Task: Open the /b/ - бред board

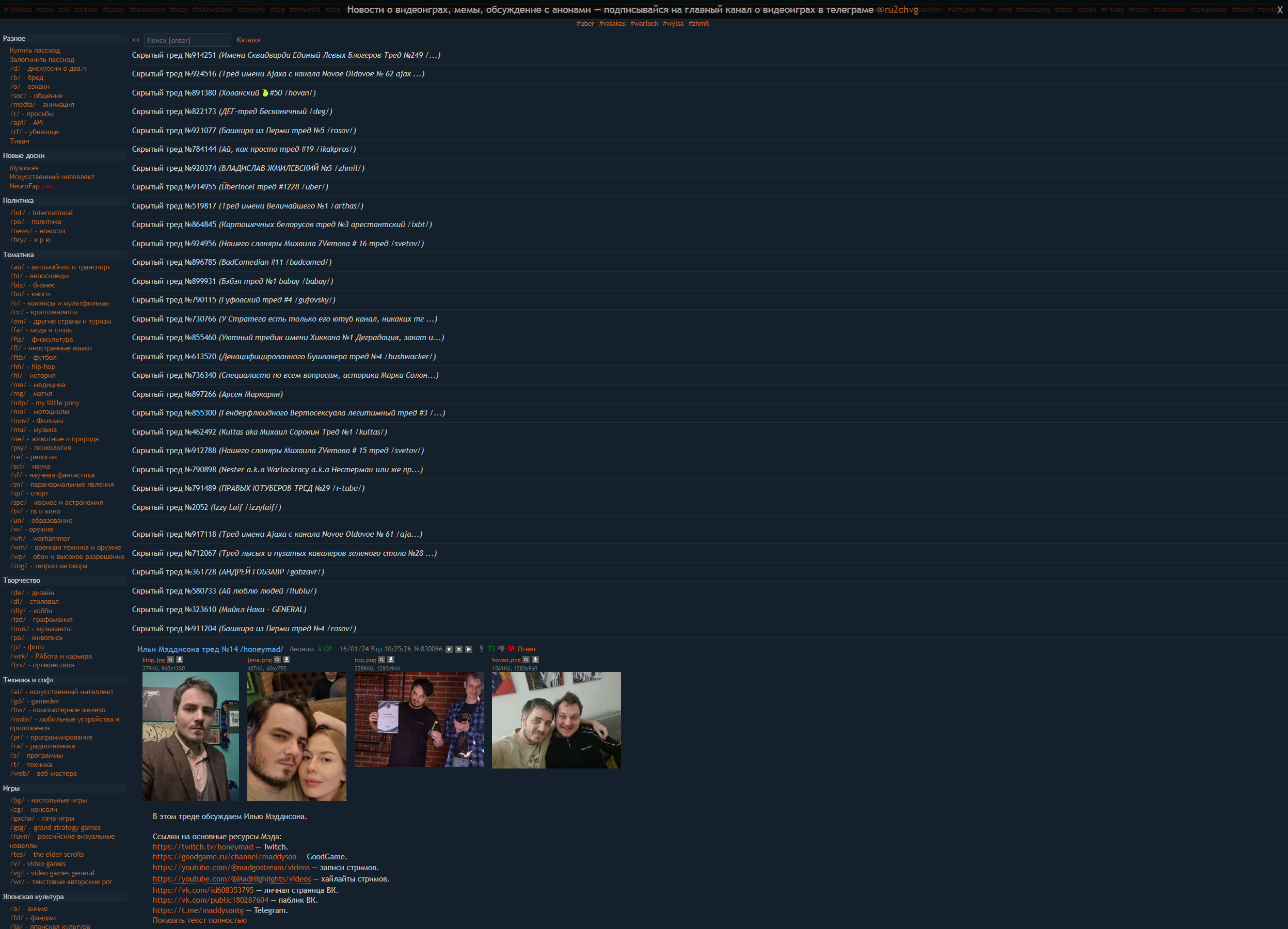Action: (27, 77)
